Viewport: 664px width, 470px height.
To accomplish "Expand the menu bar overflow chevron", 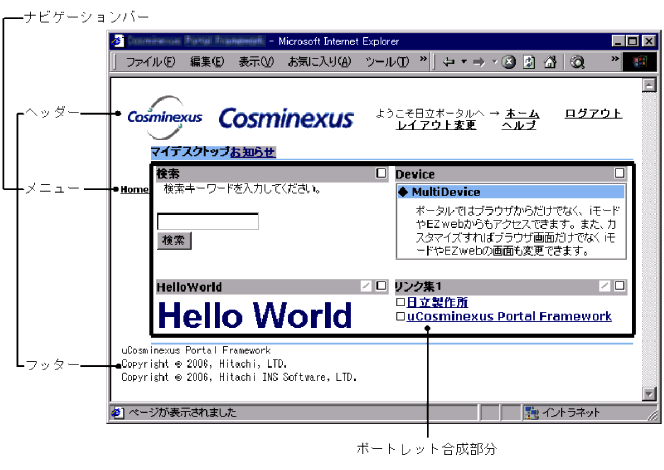I will (423, 59).
